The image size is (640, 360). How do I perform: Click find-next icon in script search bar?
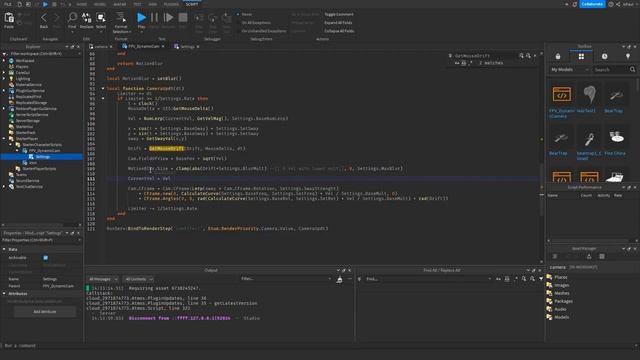529,56
